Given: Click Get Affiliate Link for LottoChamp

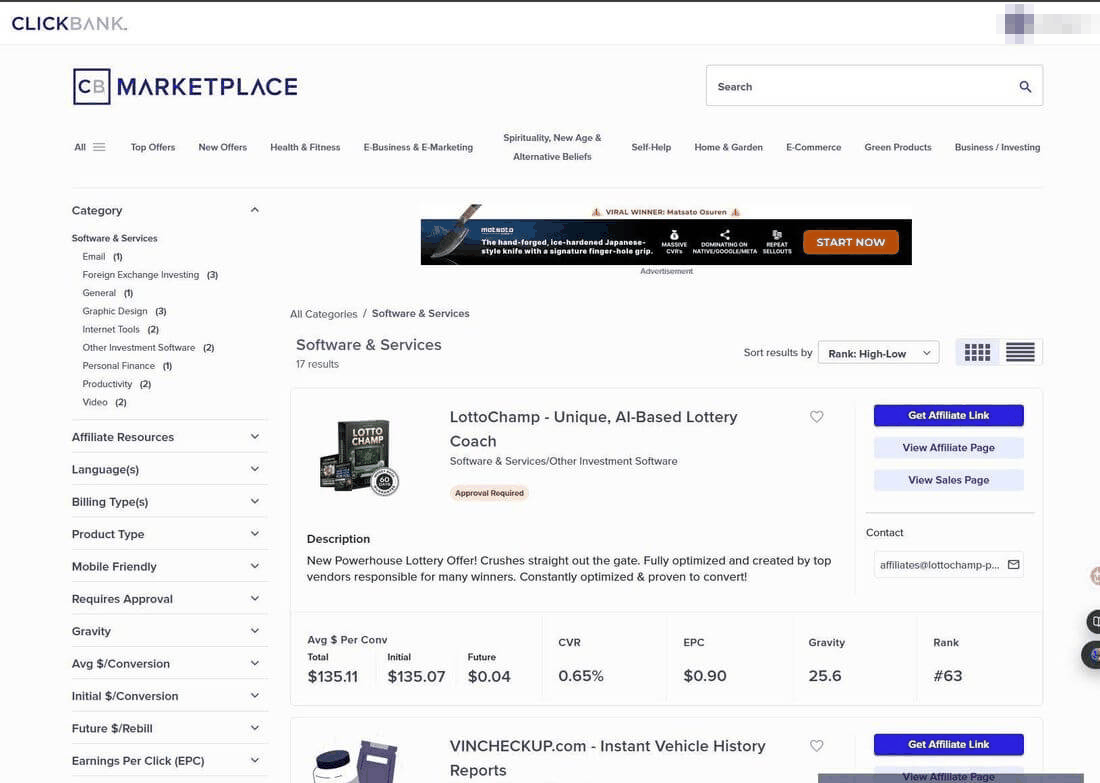Looking at the screenshot, I should [948, 415].
